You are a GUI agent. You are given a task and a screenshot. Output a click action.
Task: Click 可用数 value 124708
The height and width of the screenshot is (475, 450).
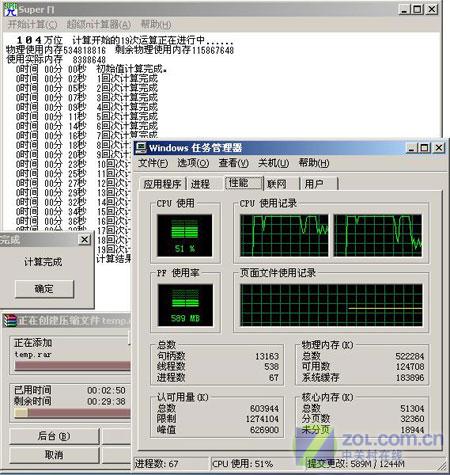pos(410,367)
